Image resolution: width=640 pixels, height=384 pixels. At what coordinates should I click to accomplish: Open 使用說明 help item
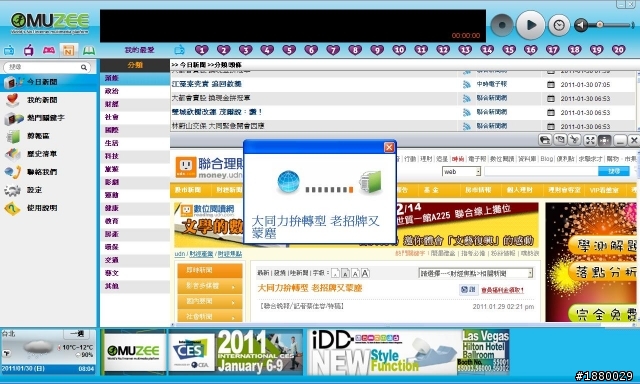tap(48, 208)
